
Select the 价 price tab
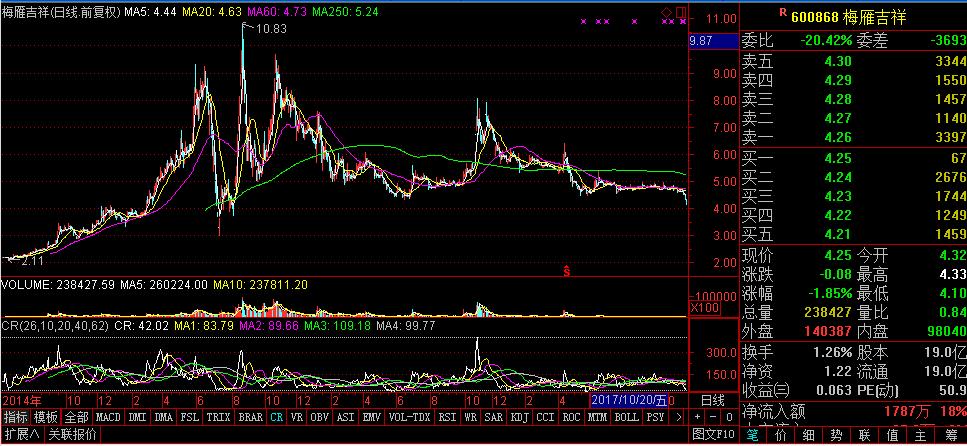point(780,435)
